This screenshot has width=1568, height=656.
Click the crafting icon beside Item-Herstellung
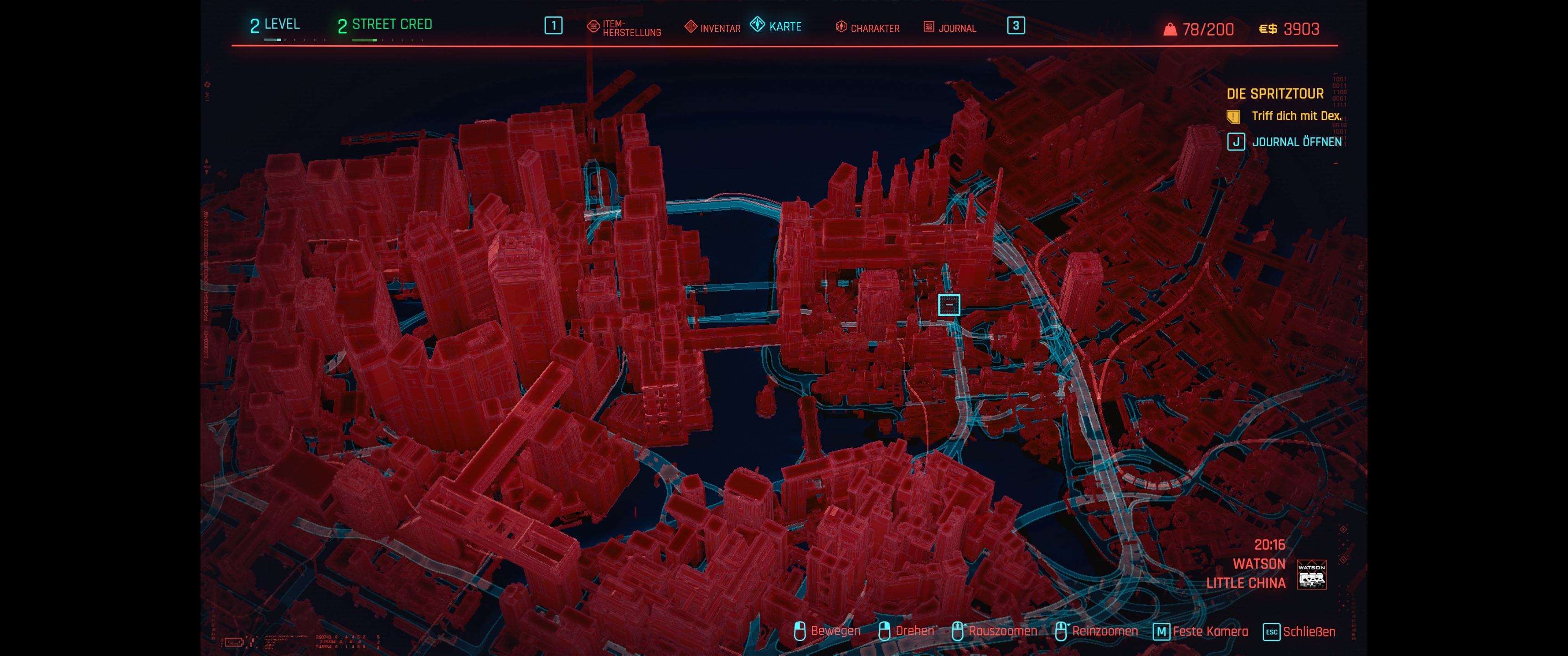(x=593, y=26)
